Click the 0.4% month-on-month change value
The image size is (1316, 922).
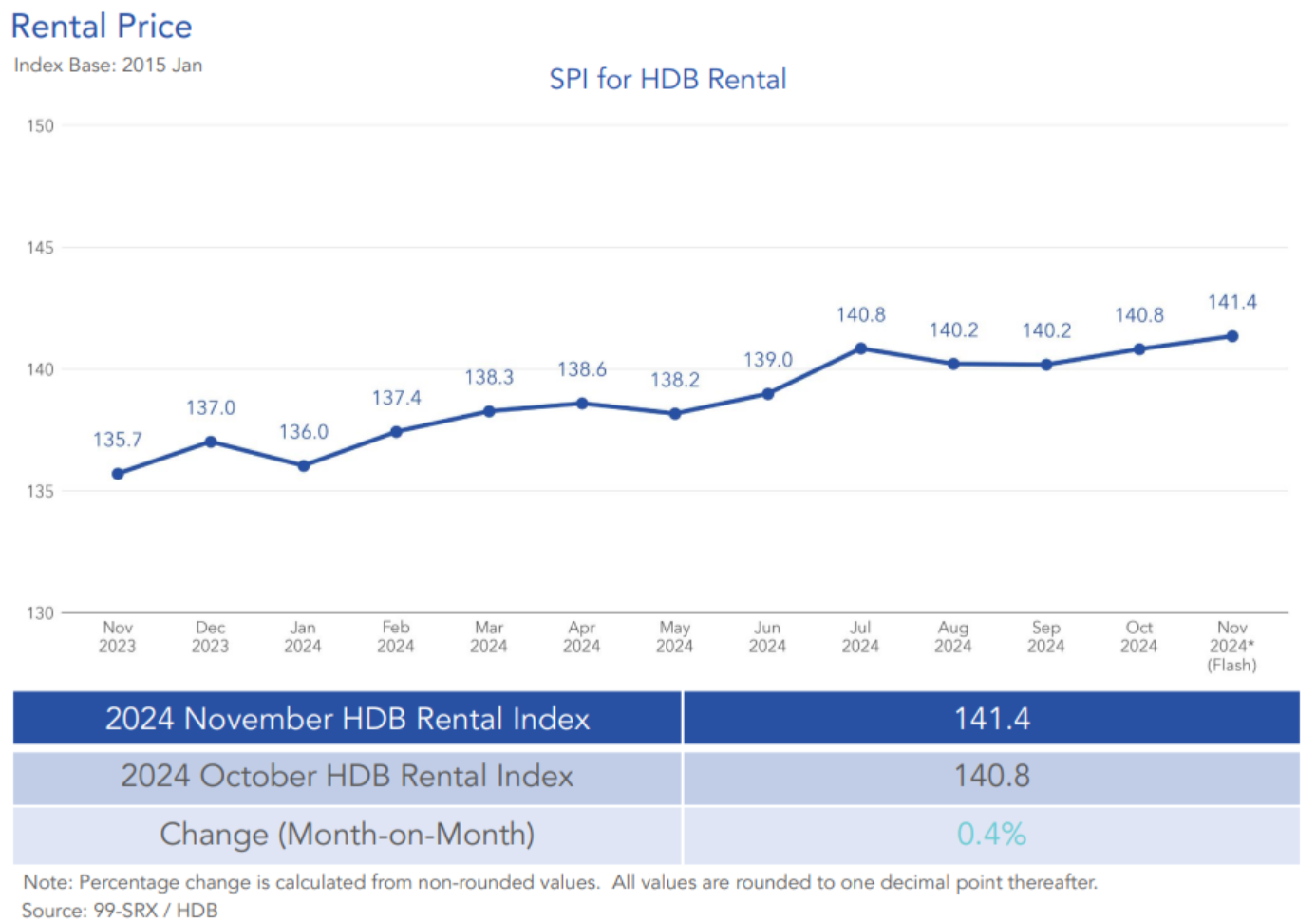(991, 835)
